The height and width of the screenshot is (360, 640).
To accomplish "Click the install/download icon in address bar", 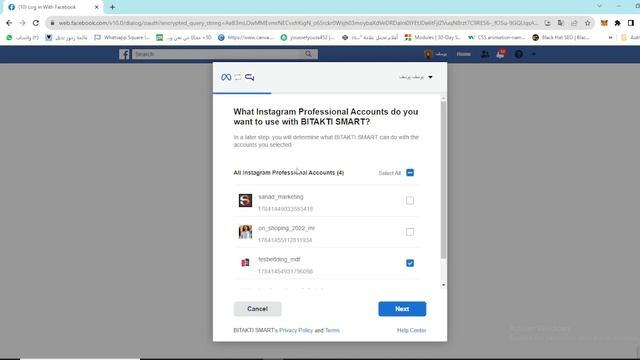I will point(547,23).
